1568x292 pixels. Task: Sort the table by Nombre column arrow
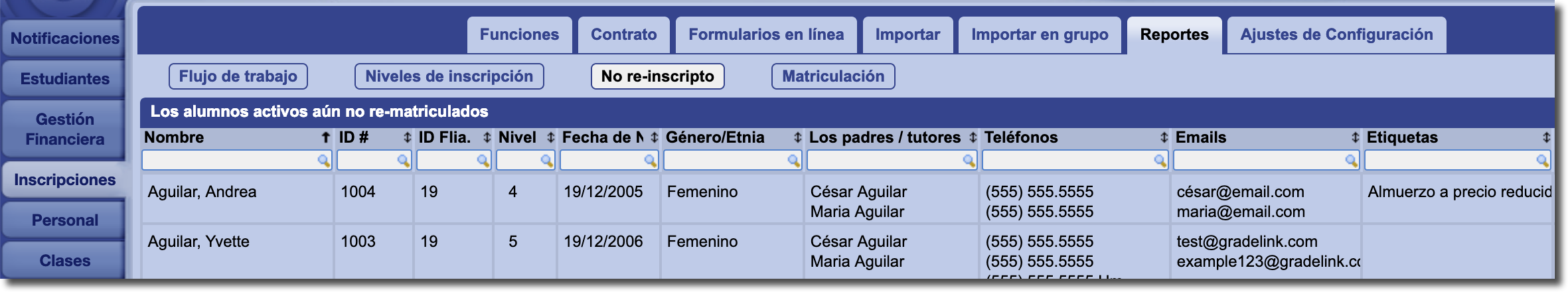325,137
